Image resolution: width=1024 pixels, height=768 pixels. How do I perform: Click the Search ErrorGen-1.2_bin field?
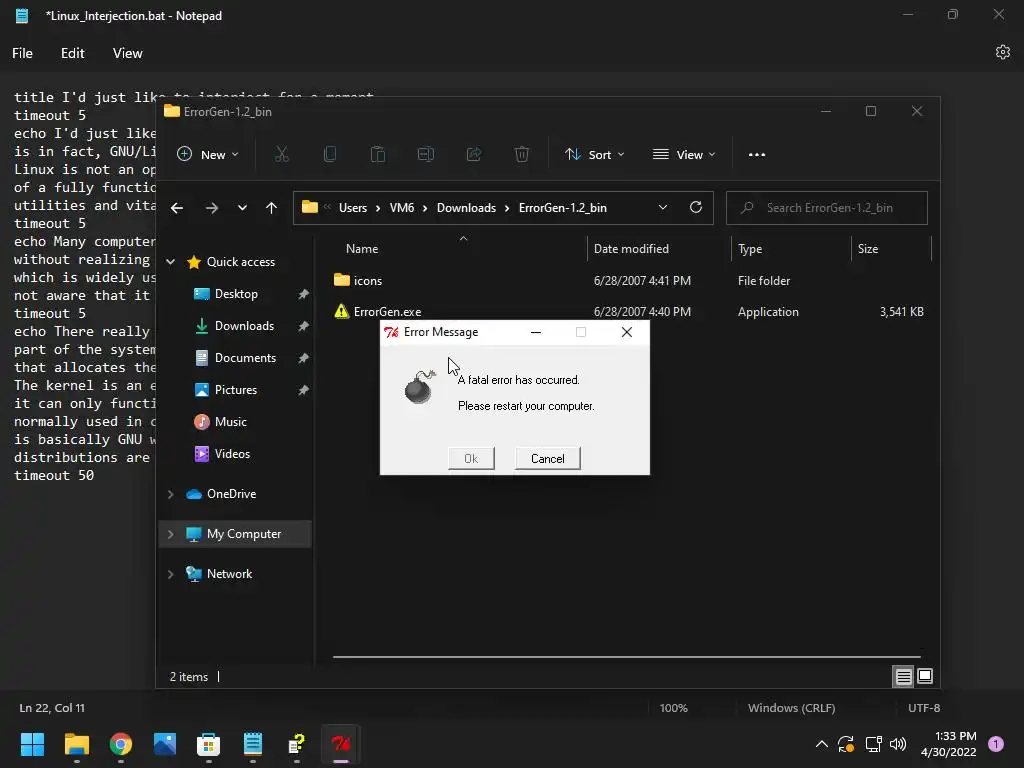(827, 208)
